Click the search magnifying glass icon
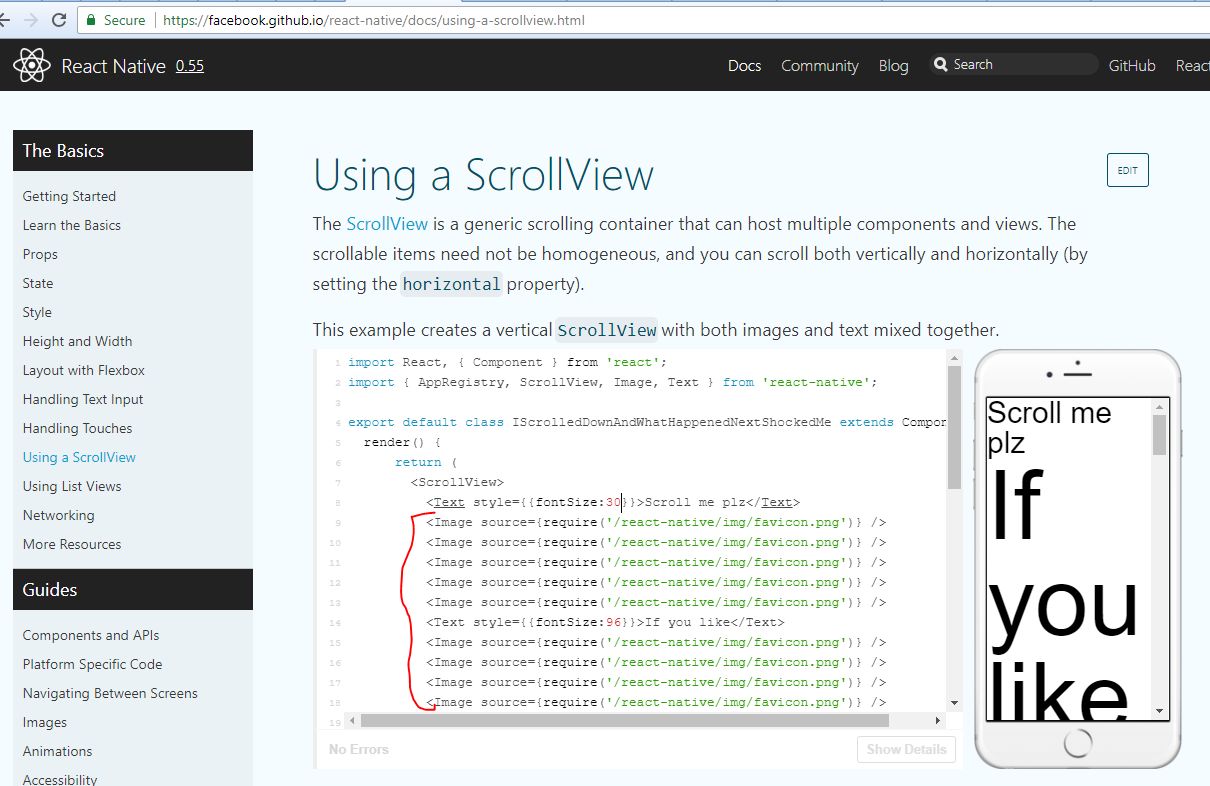Viewport: 1210px width, 786px height. tap(941, 64)
